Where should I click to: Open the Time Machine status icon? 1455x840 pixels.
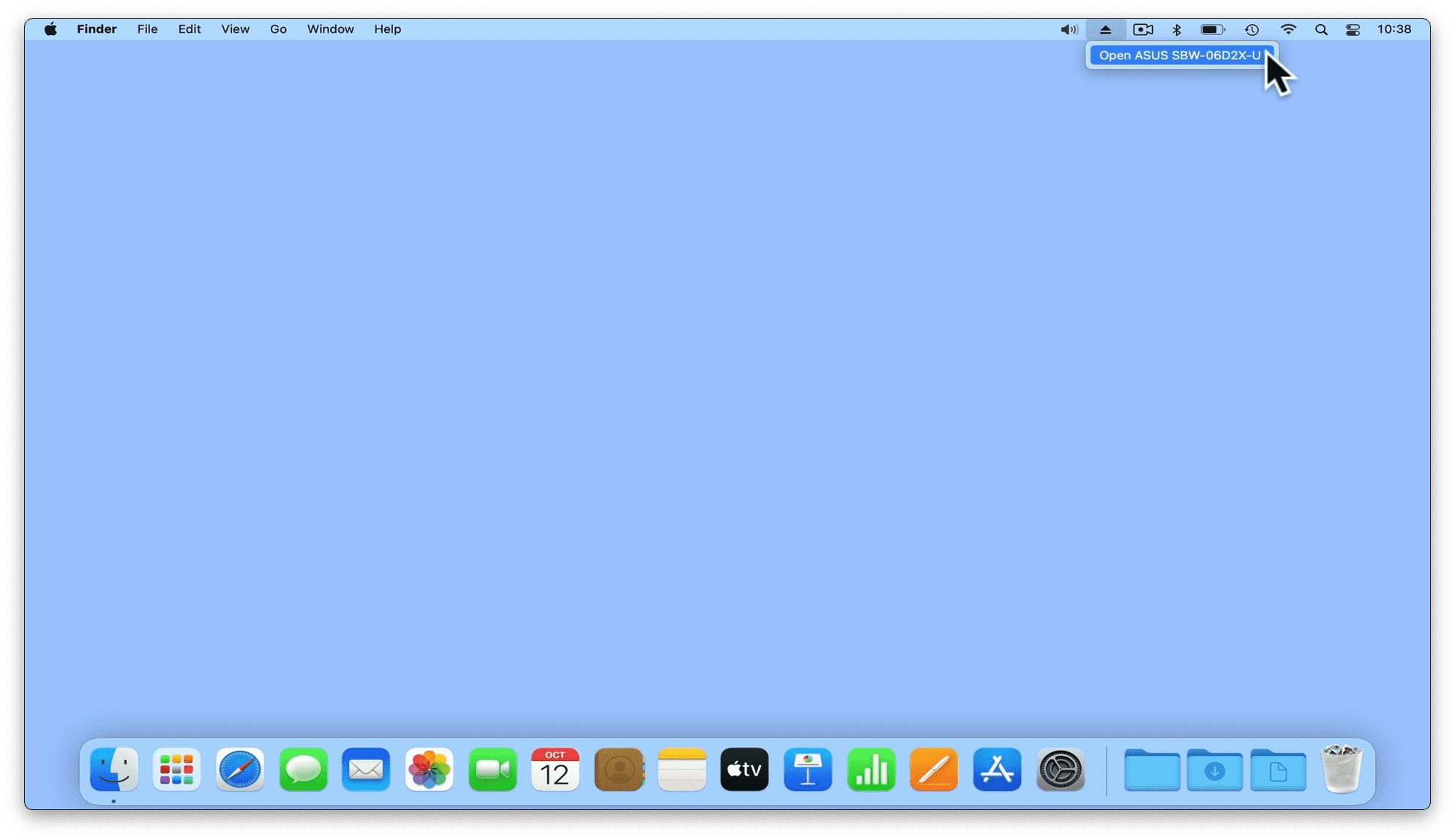pos(1252,29)
